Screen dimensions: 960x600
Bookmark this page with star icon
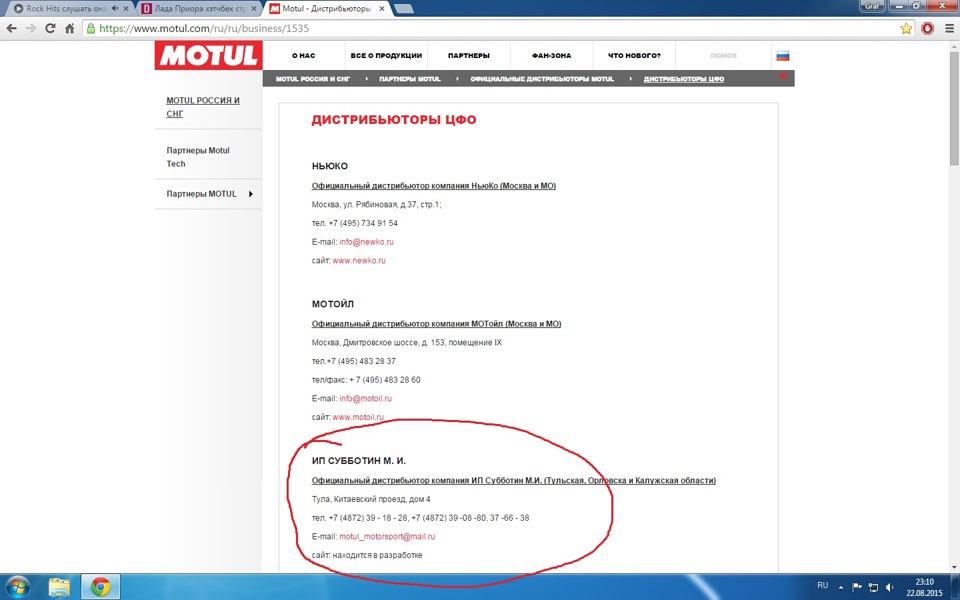click(906, 28)
